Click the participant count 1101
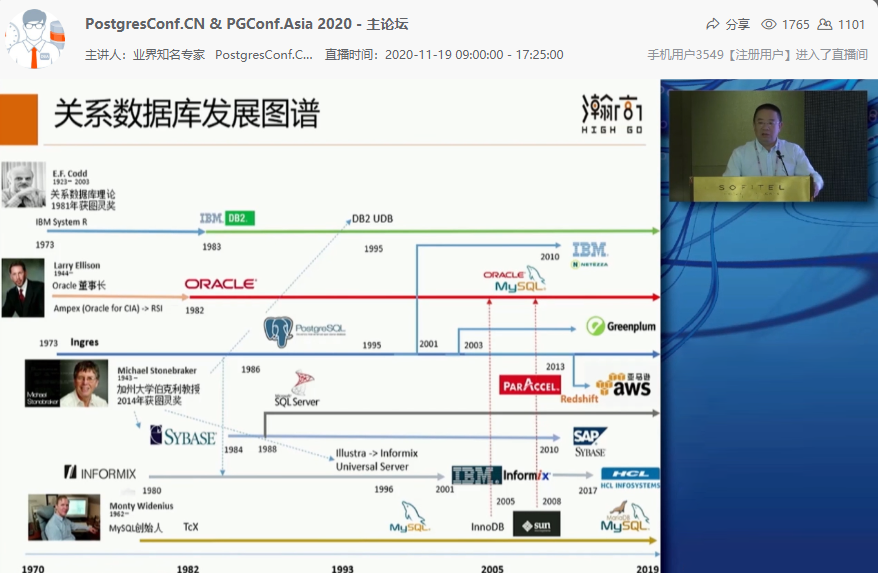This screenshot has height=573, width=878. (851, 25)
